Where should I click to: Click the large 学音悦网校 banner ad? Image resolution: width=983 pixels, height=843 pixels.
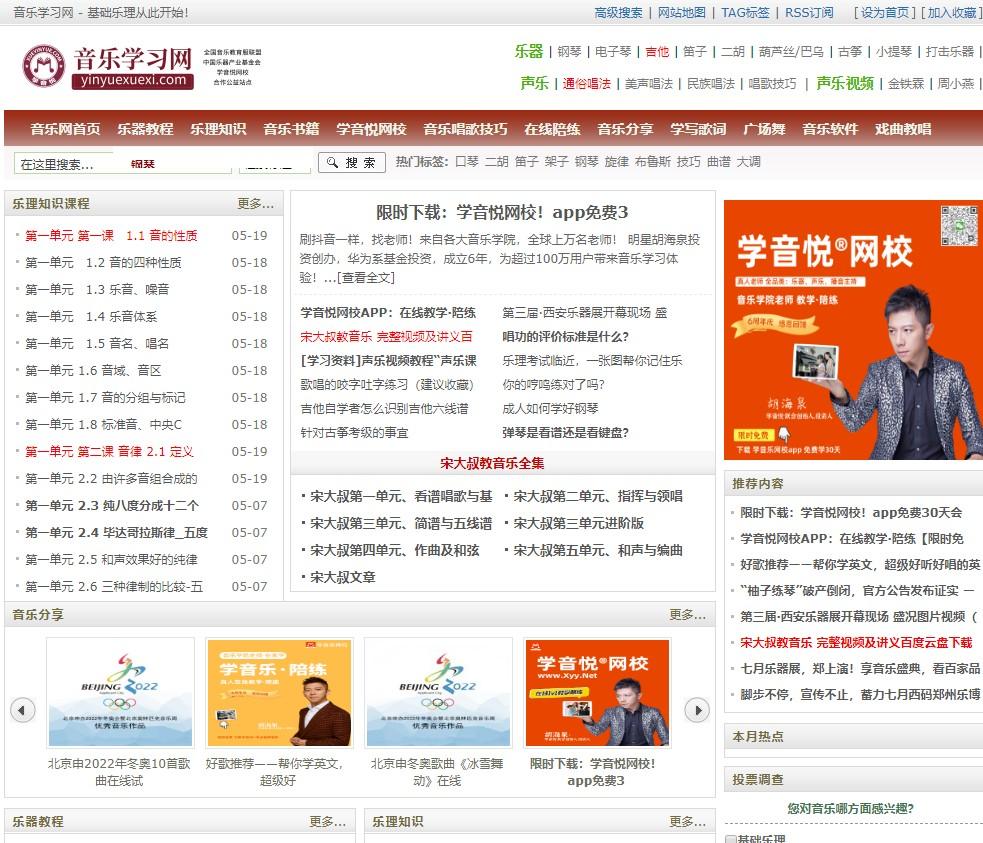click(853, 330)
